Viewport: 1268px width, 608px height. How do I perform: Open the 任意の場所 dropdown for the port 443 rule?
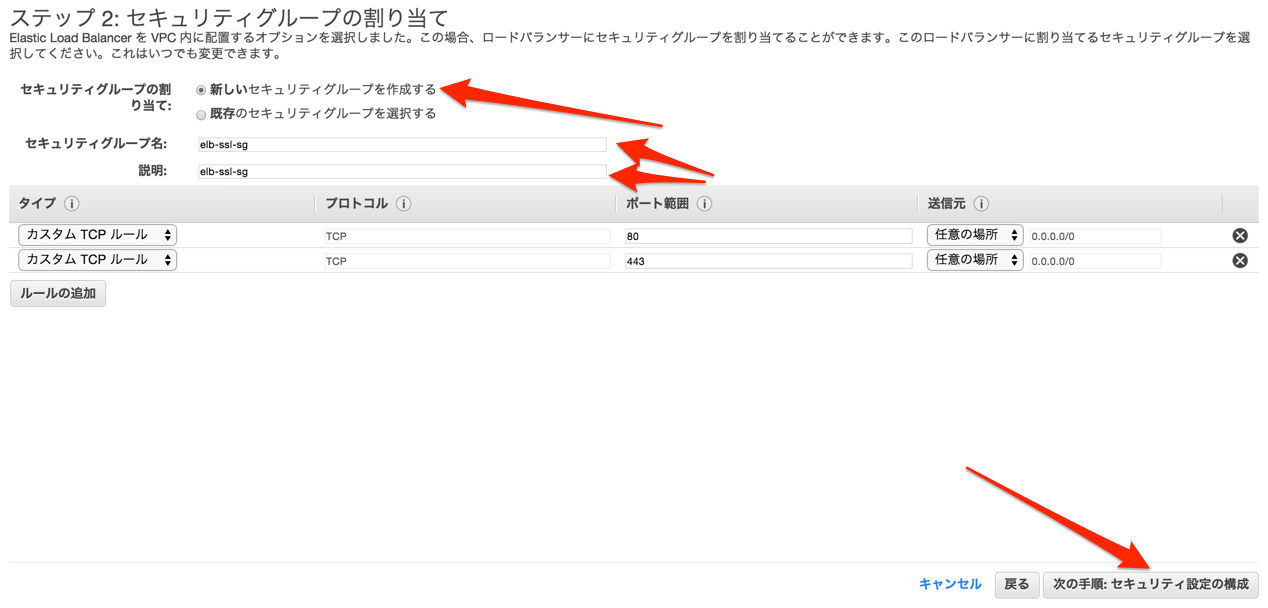pos(974,260)
